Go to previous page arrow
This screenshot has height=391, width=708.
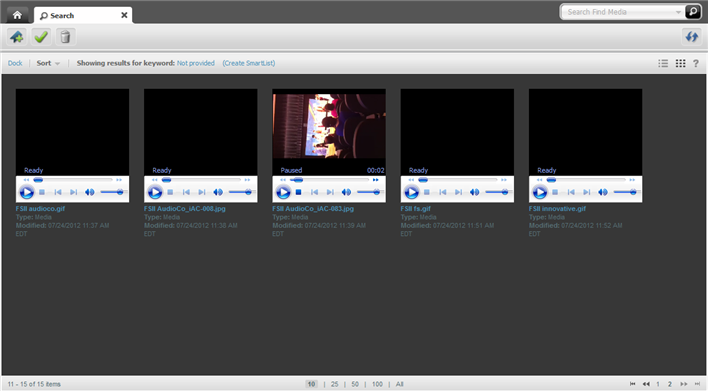coord(646,384)
